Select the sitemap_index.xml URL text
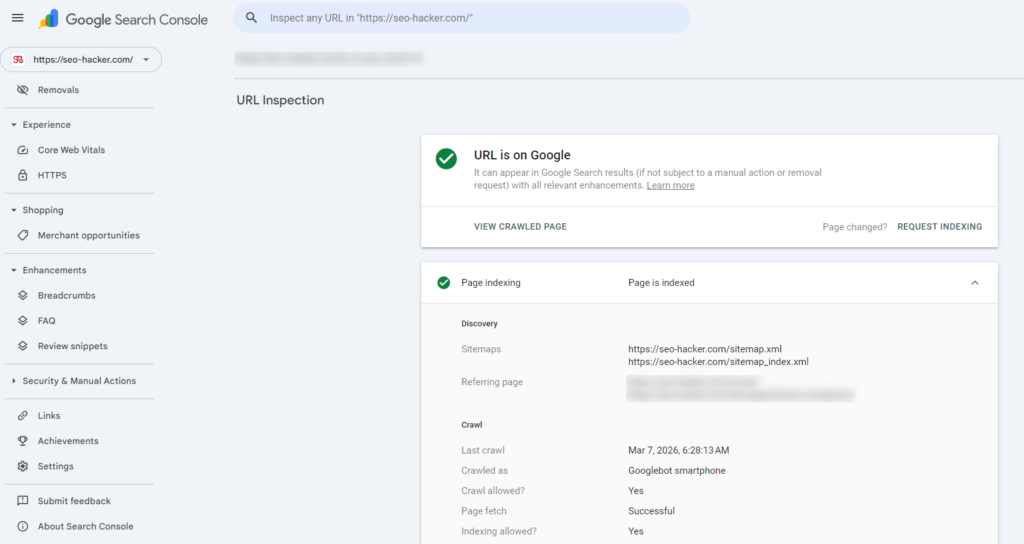1024x544 pixels. [x=718, y=362]
